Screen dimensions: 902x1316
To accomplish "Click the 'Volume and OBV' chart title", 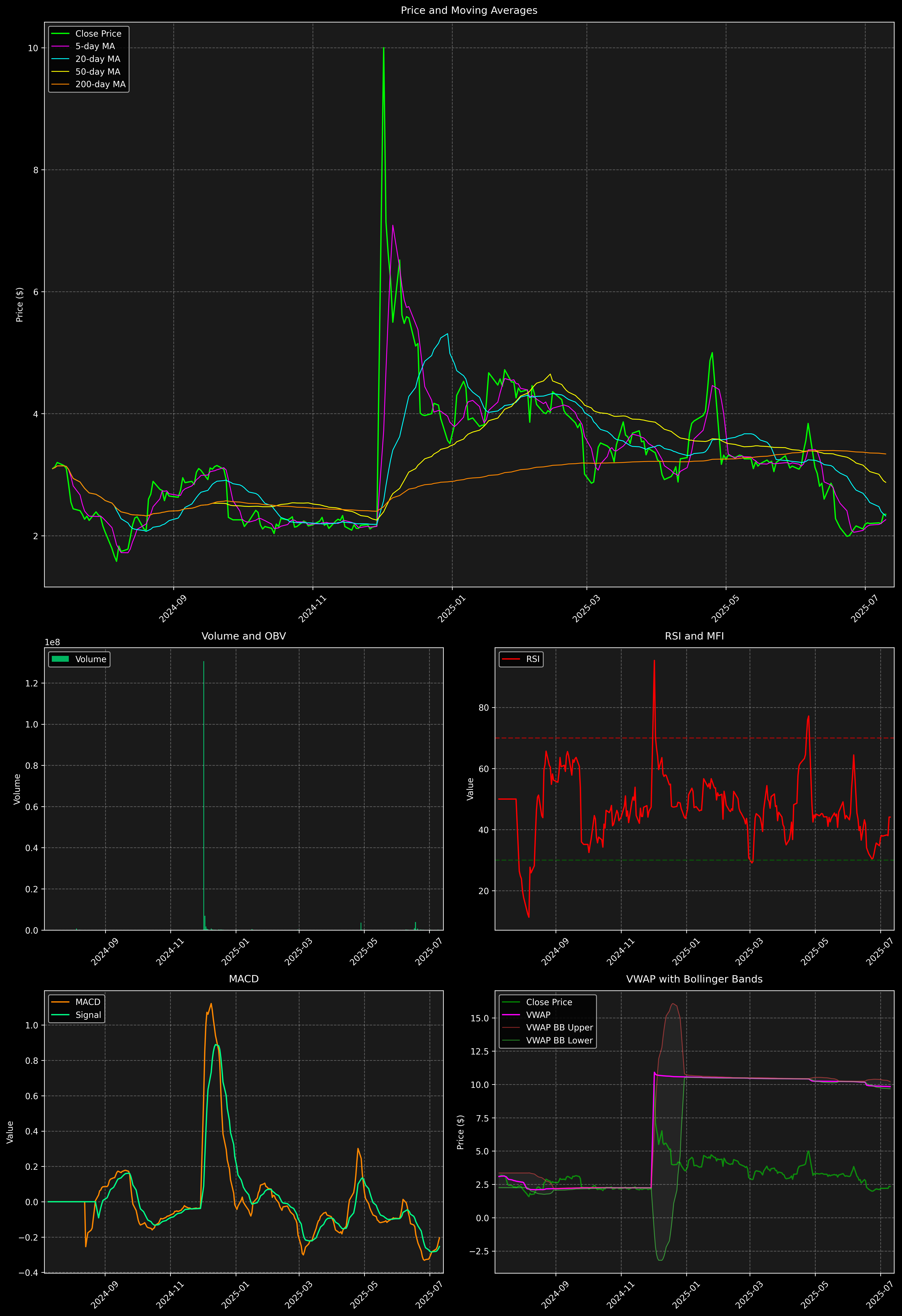I will click(x=244, y=636).
